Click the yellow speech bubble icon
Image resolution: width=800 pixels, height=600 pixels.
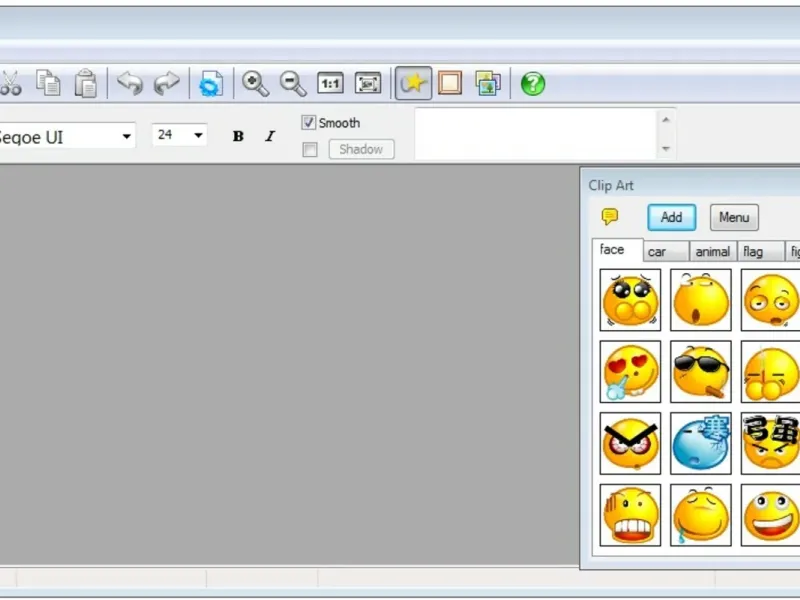click(610, 216)
